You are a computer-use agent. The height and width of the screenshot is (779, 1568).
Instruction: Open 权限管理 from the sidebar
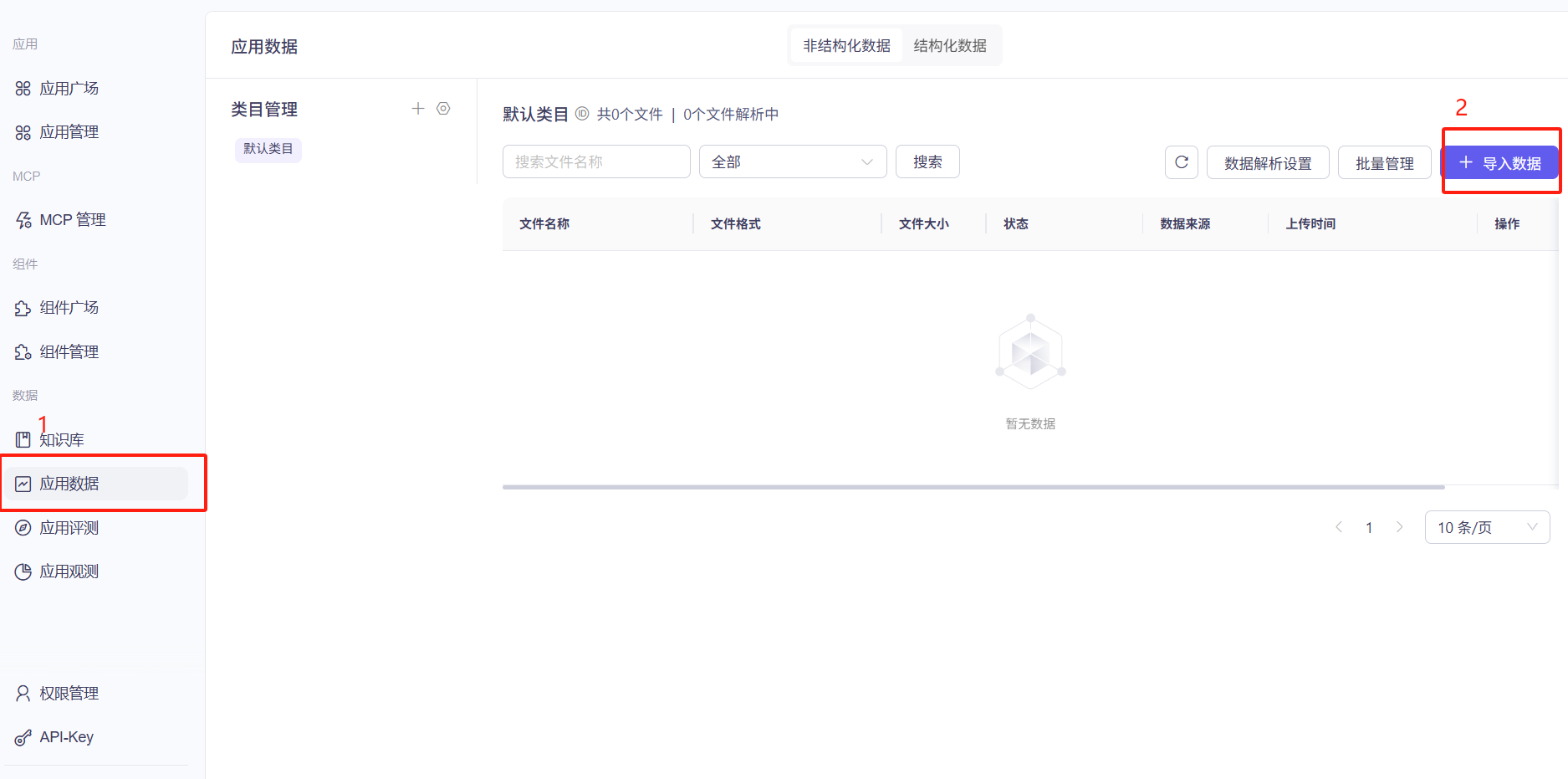tap(69, 693)
